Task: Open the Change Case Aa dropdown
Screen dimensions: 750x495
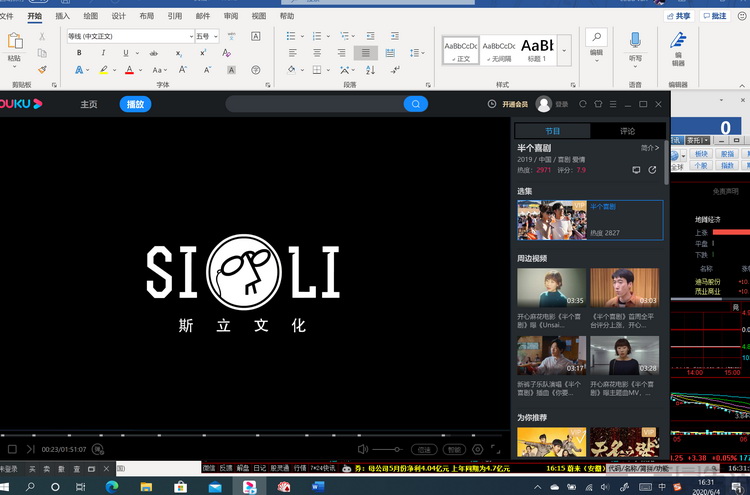Action: (159, 70)
